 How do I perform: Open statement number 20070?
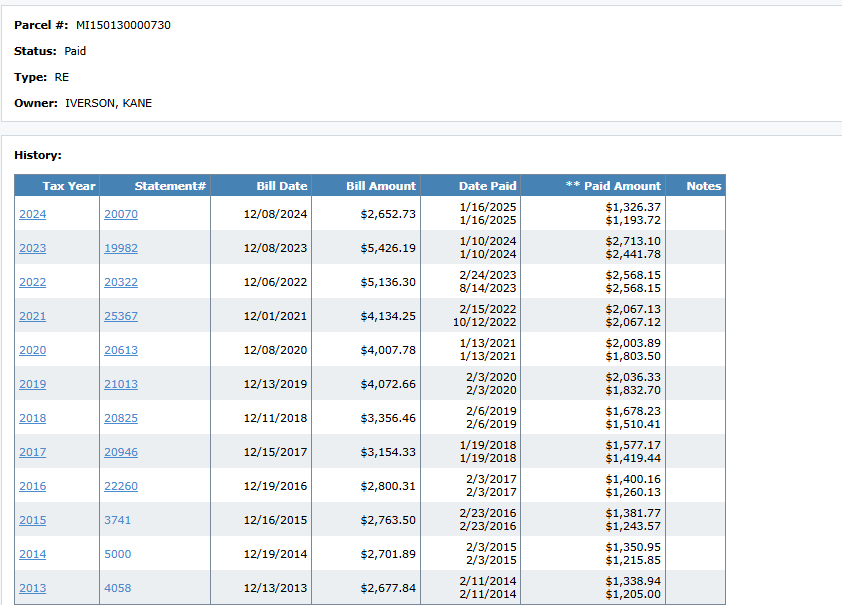(121, 214)
